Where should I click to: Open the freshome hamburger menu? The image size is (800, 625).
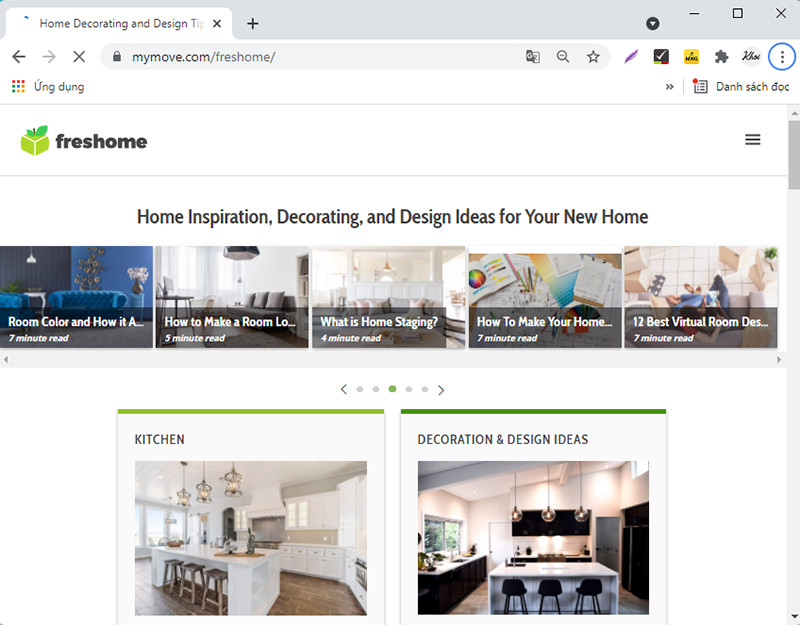(x=753, y=140)
